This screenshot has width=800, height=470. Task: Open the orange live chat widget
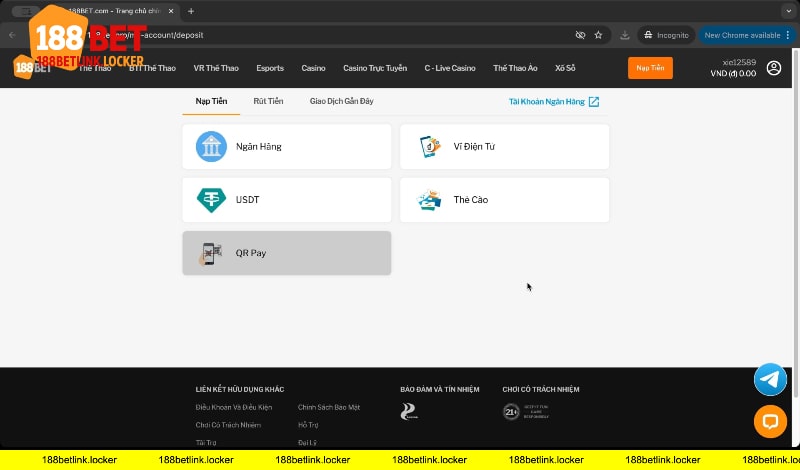point(770,421)
